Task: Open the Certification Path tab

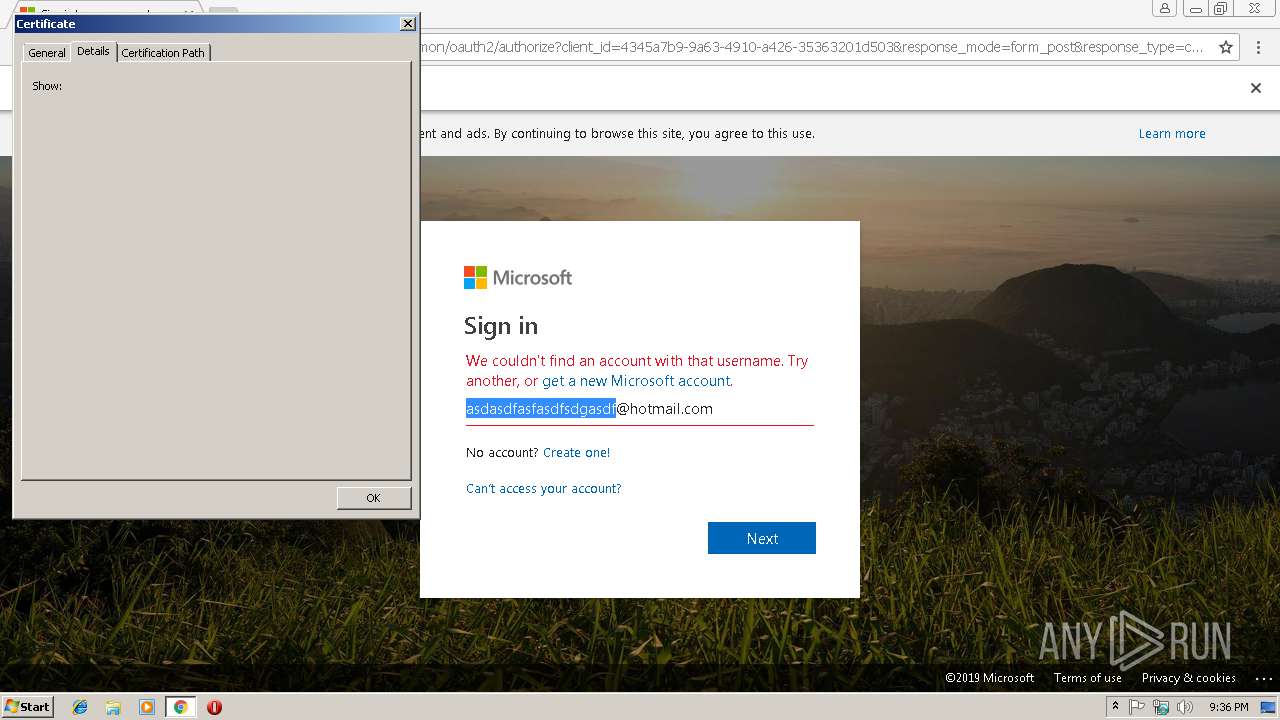Action: pos(163,53)
